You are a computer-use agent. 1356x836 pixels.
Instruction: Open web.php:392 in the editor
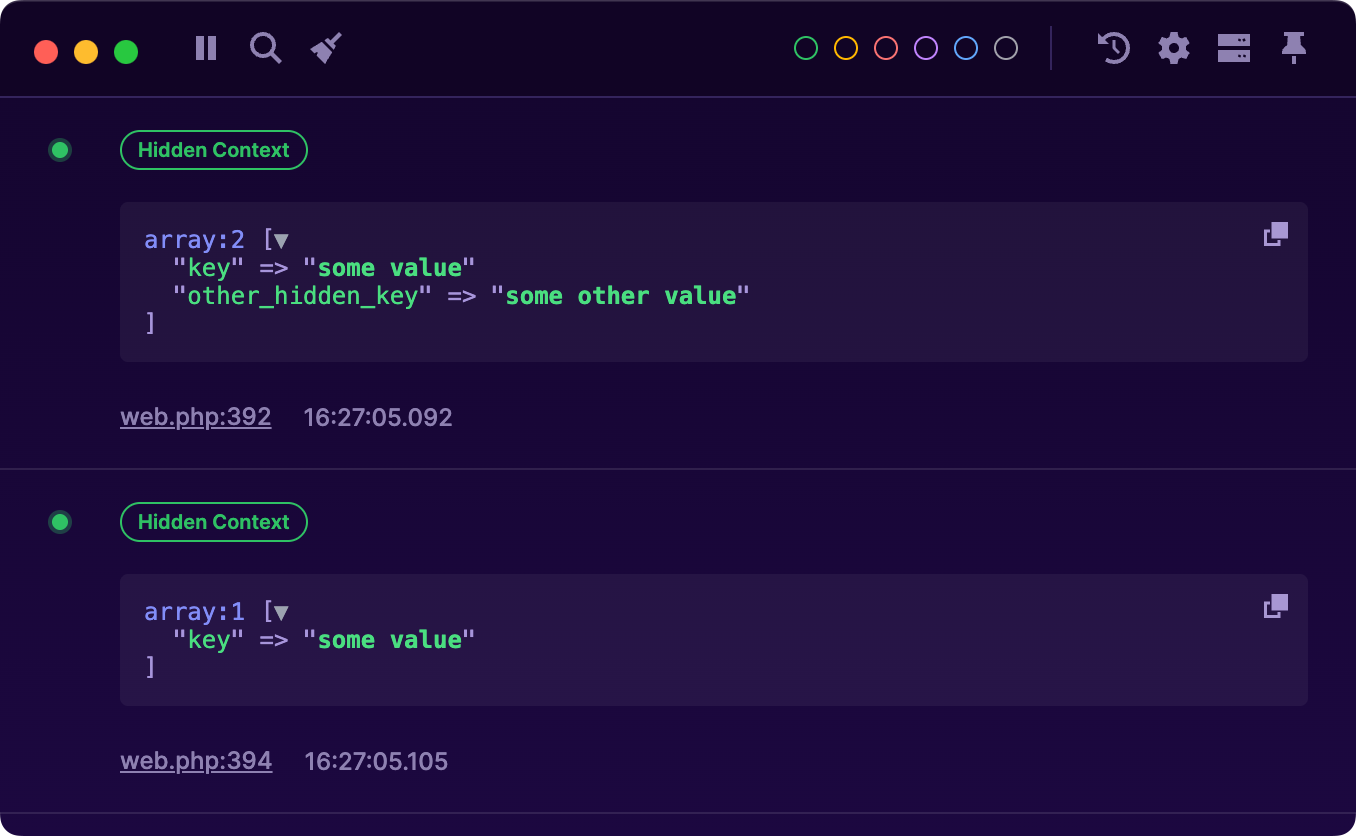[195, 416]
